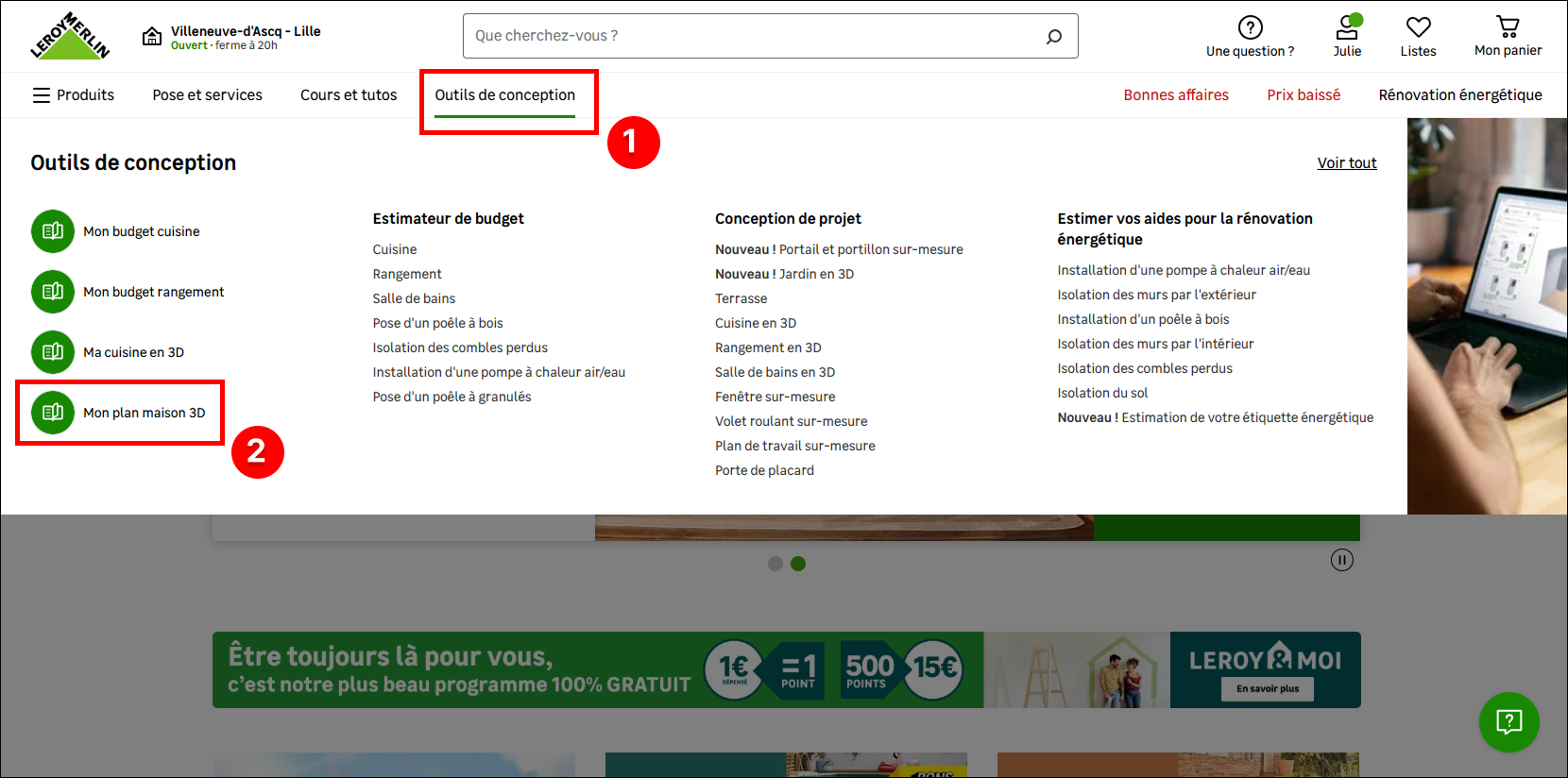Go to Bonnes affaires
1568x778 pixels.
tap(1176, 95)
